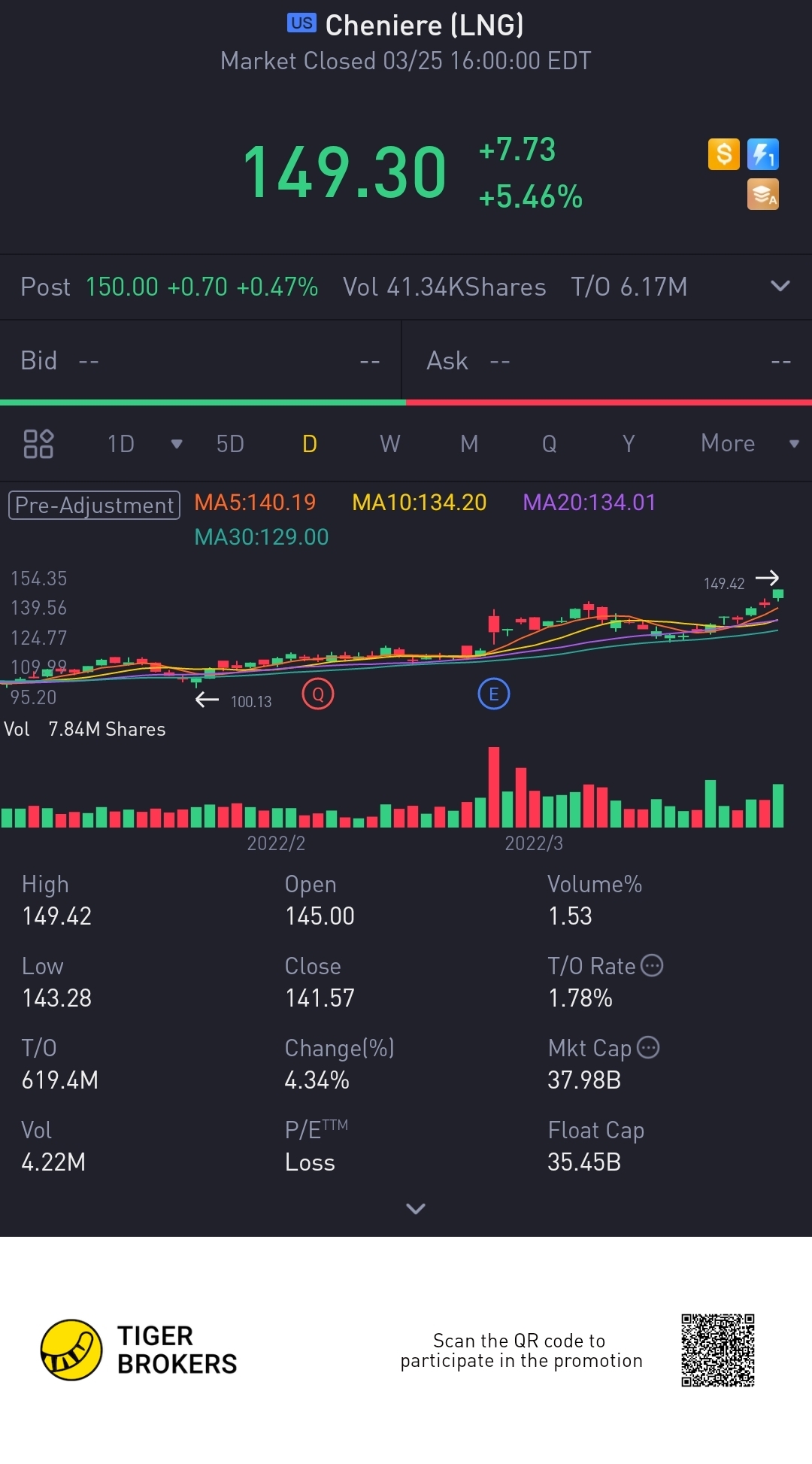Expand more stock stats with bottom chevron
812x1464 pixels.
415,1208
